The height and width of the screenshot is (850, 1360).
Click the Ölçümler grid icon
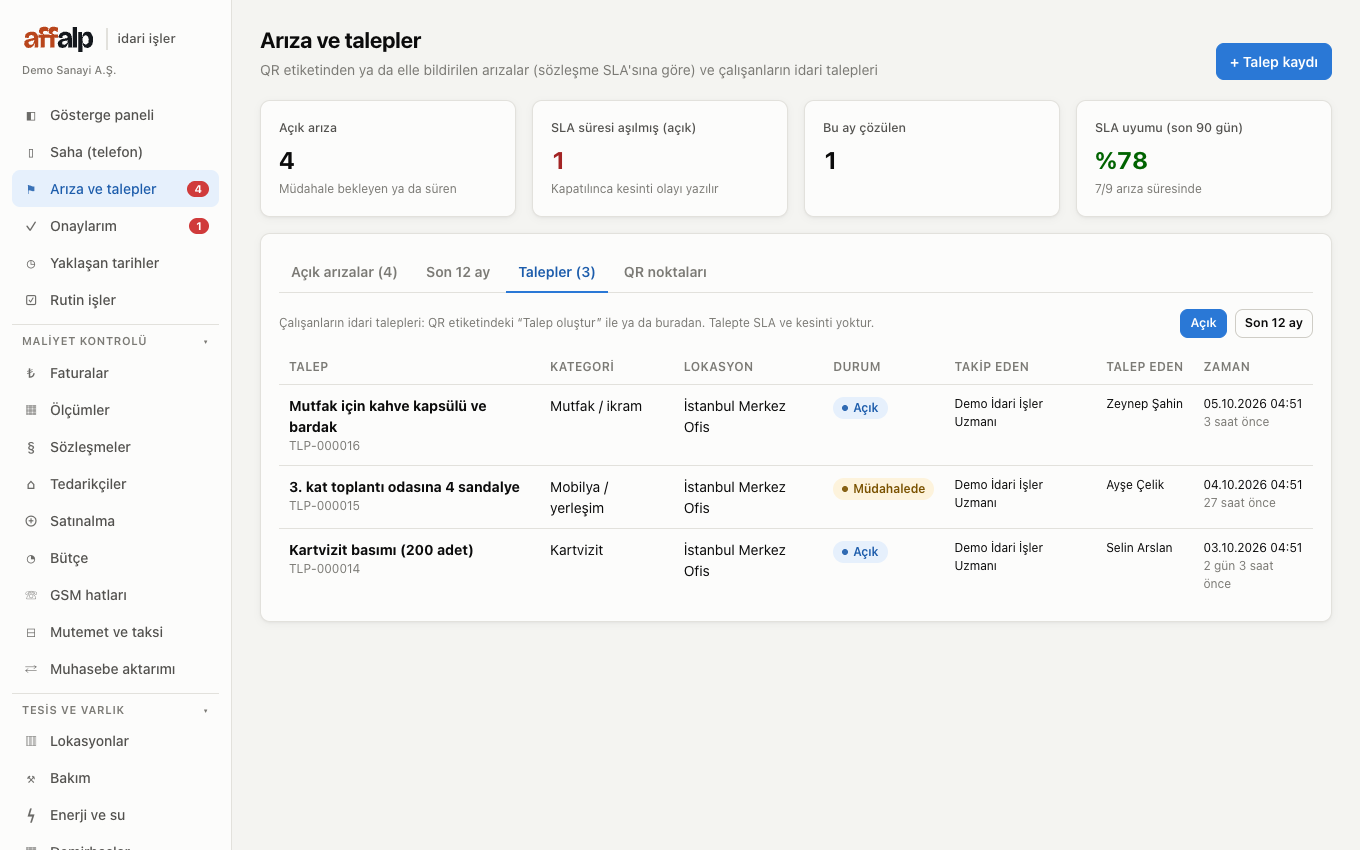(x=31, y=410)
